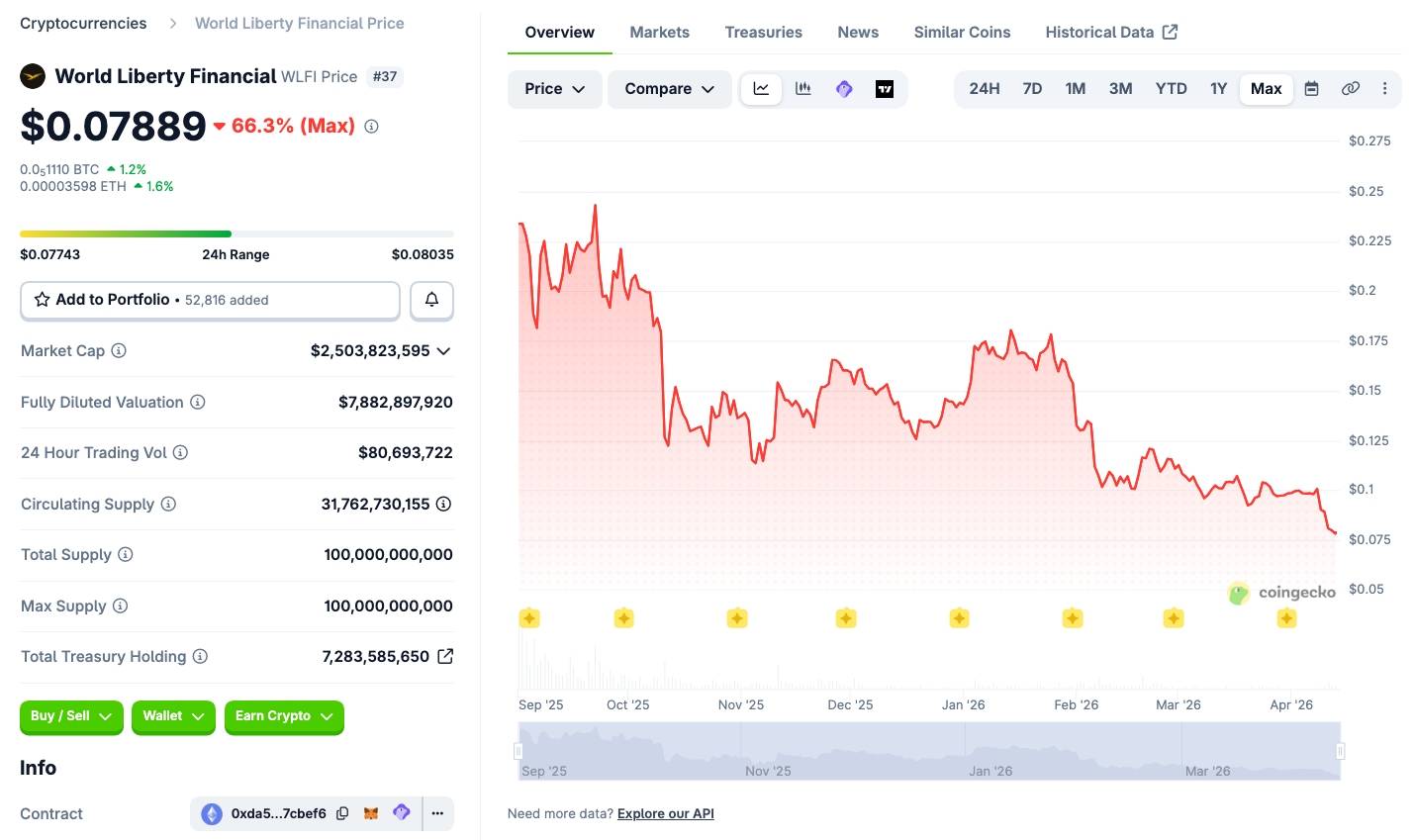This screenshot has width=1414, height=840.
Task: Open the Price dropdown
Action: point(554,89)
